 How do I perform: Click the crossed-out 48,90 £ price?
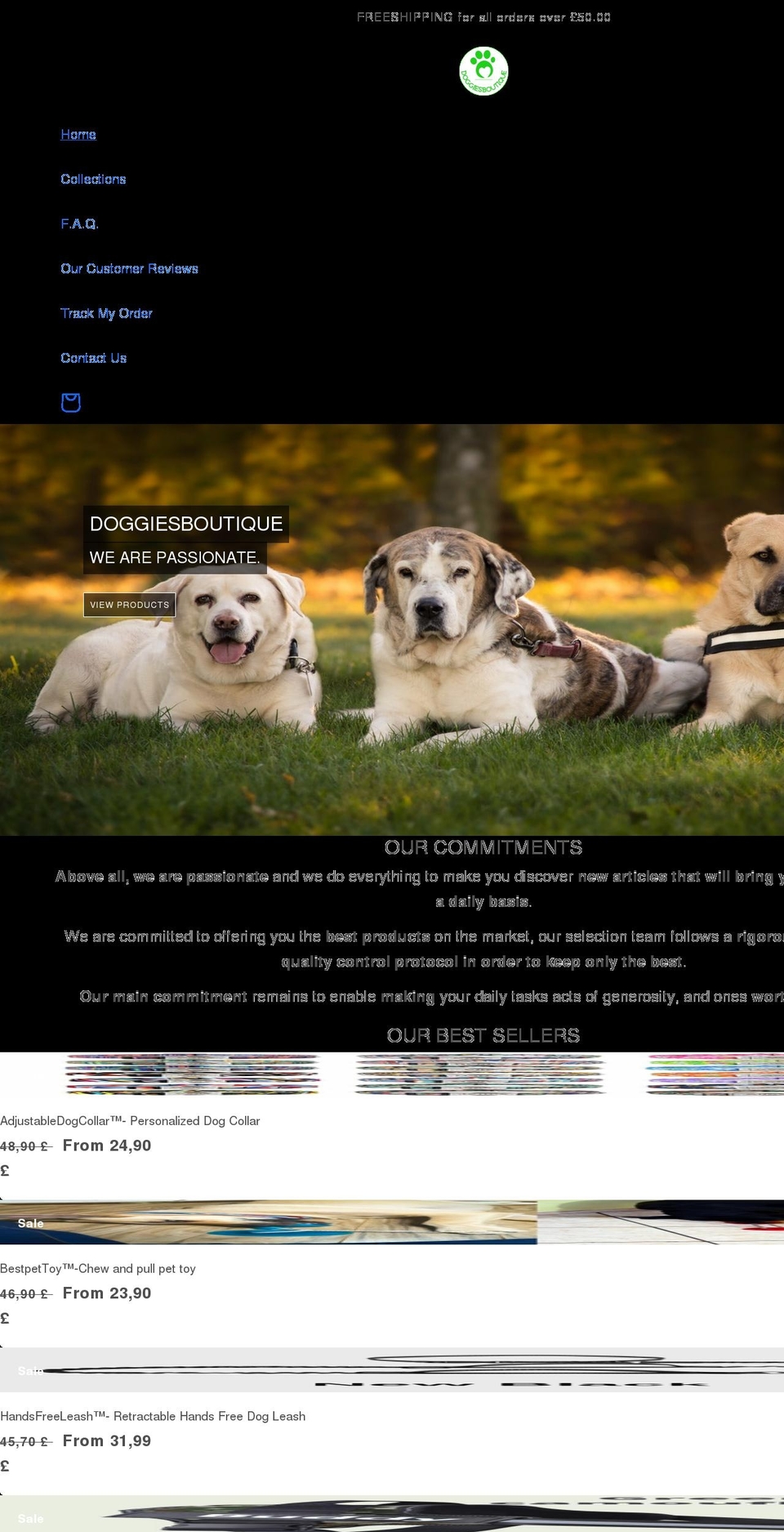24,1146
